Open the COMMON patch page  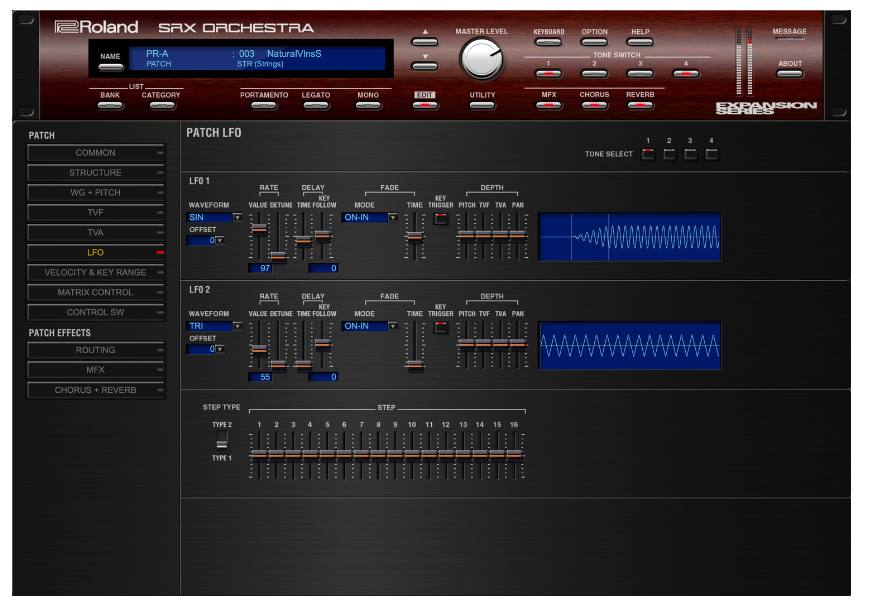(x=95, y=153)
